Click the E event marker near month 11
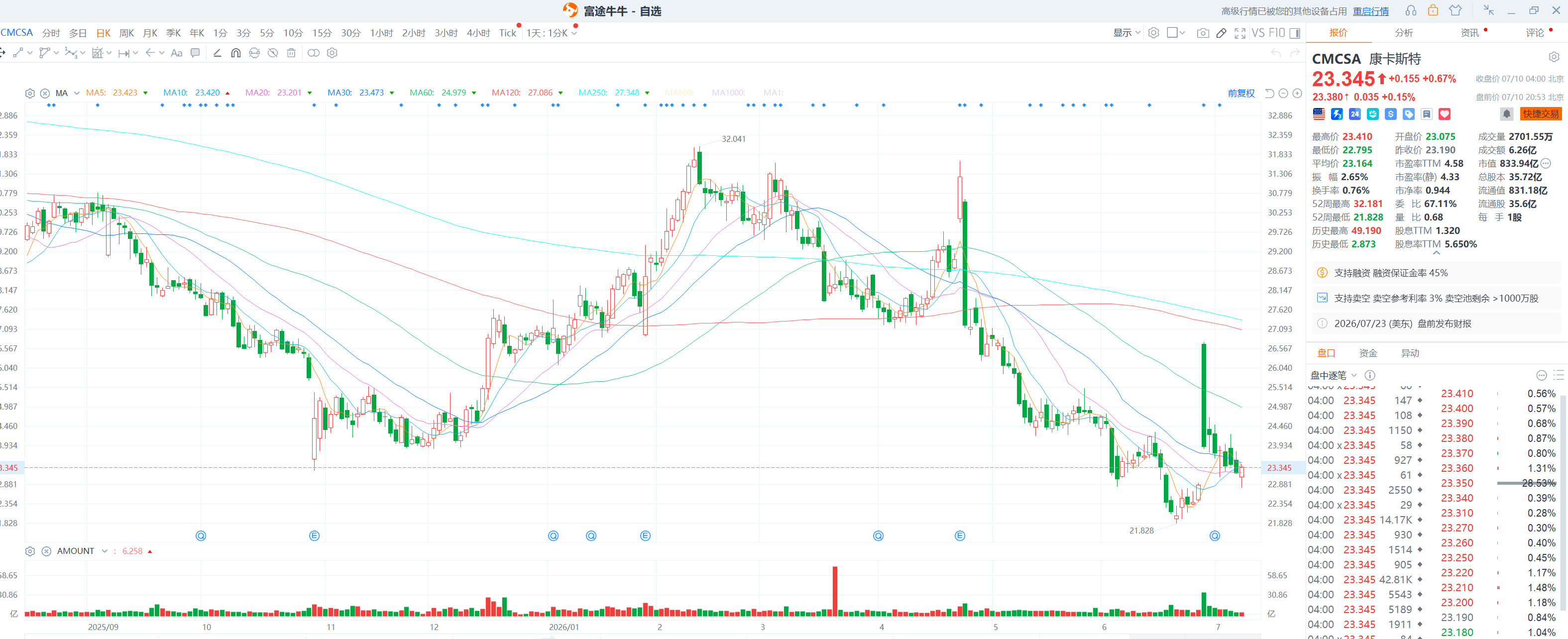 coord(314,536)
